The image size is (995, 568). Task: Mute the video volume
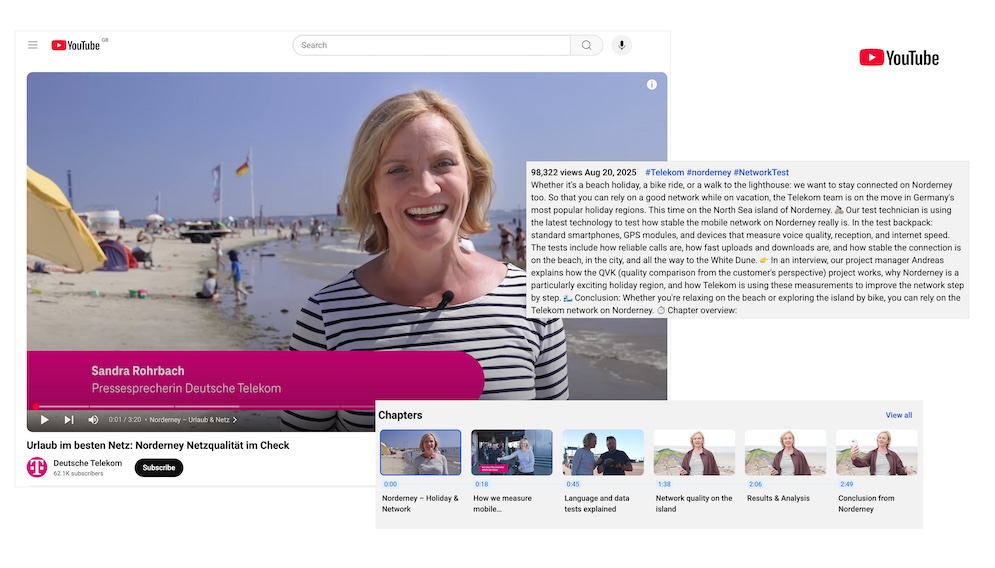coord(93,419)
